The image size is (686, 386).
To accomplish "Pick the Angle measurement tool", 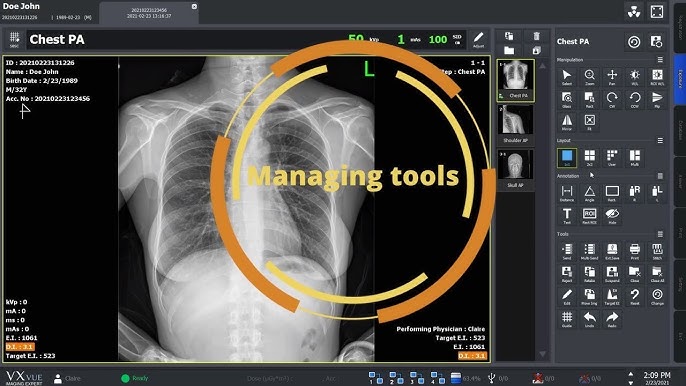I will coord(589,193).
